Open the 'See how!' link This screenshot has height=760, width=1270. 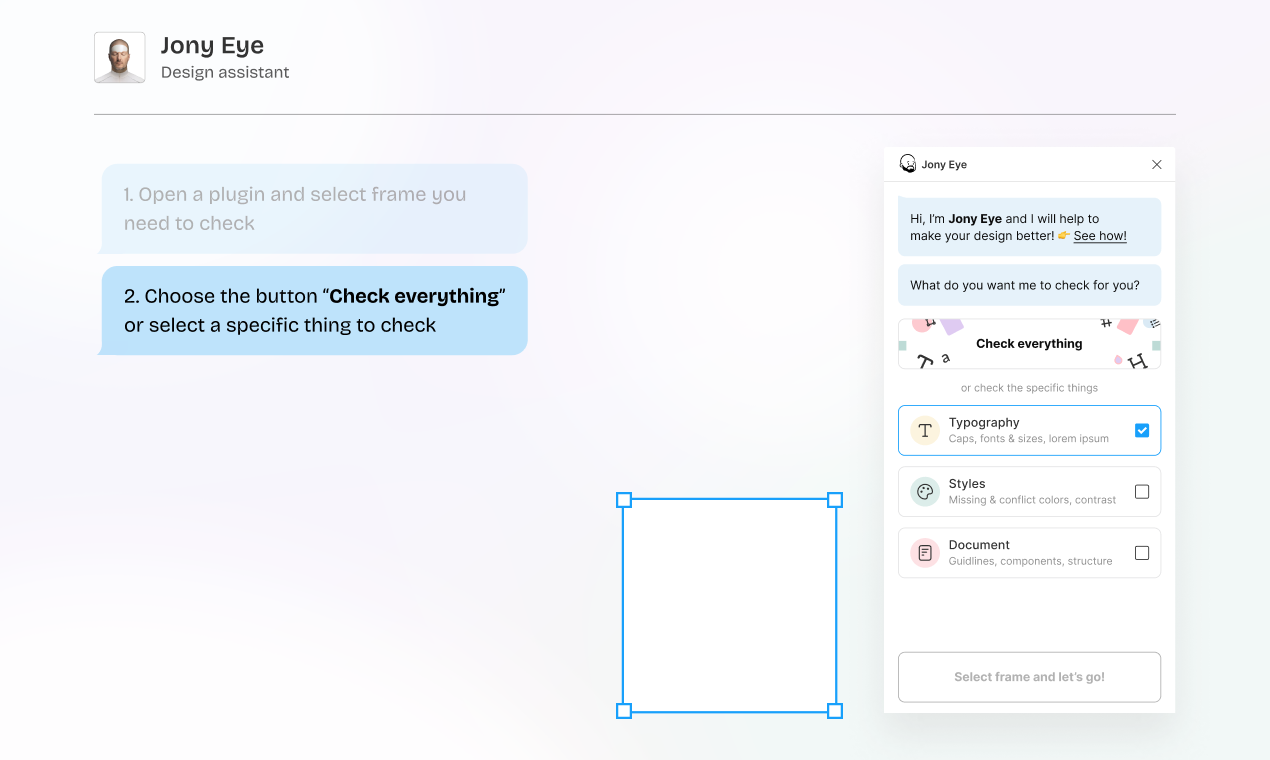click(x=1100, y=236)
